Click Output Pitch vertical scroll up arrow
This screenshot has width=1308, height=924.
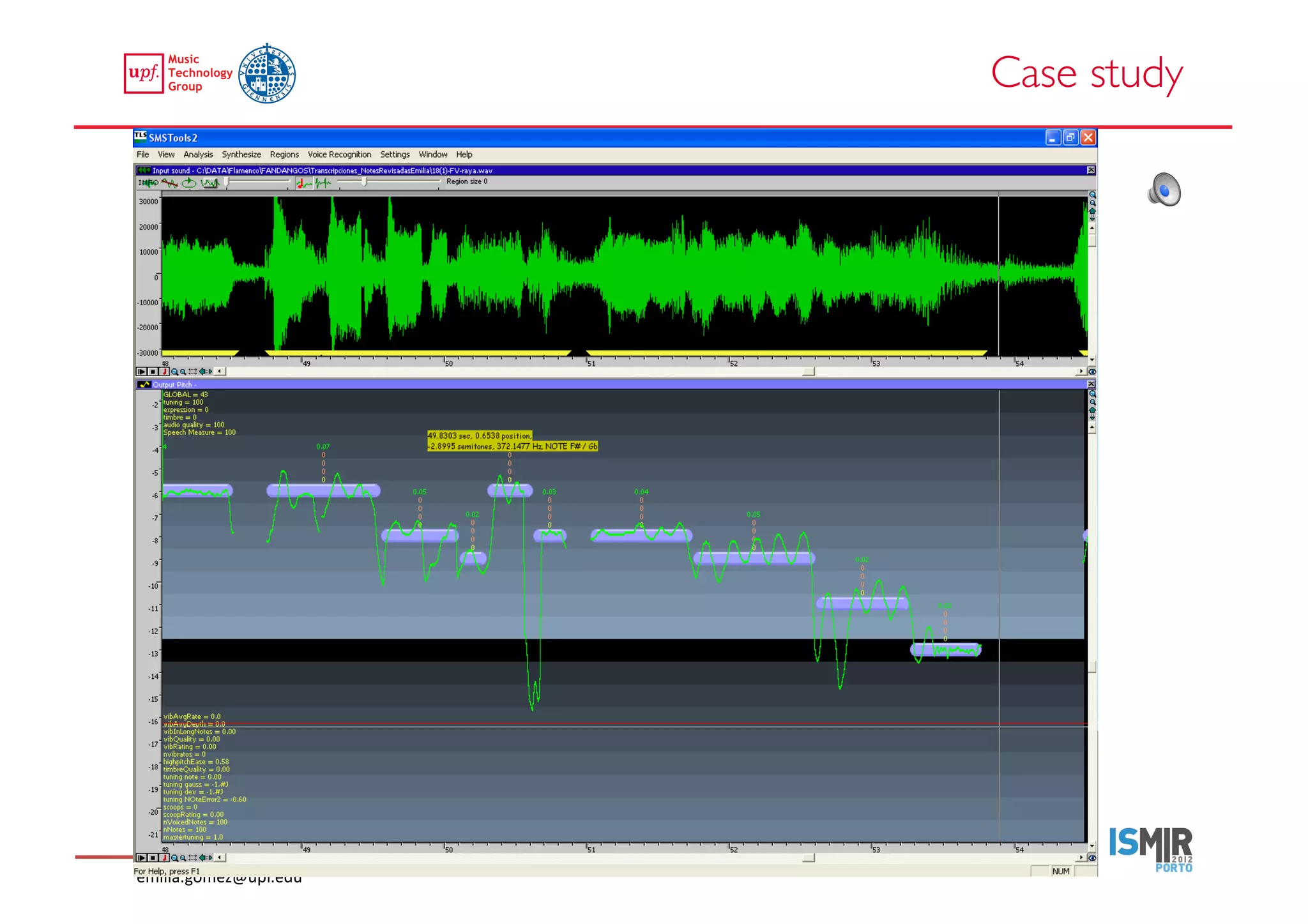click(1092, 427)
